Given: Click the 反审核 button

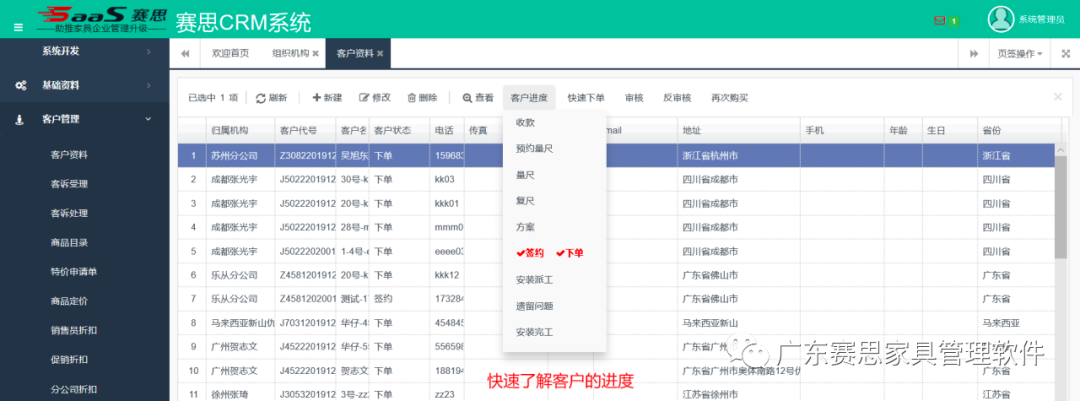Looking at the screenshot, I should tap(677, 98).
